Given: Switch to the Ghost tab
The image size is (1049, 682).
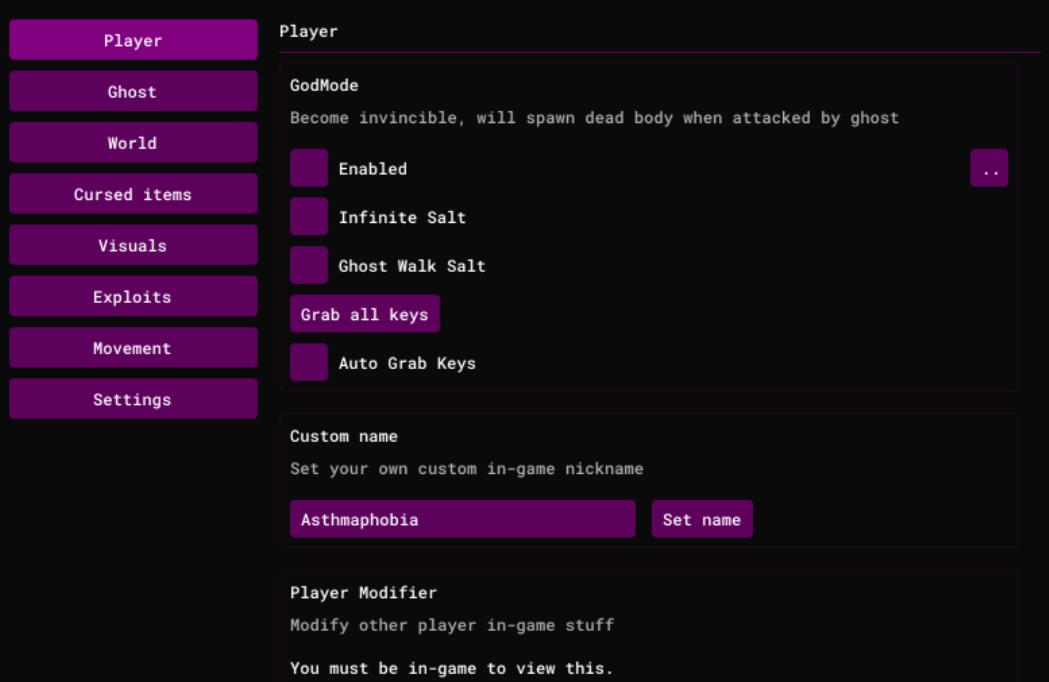Looking at the screenshot, I should tap(133, 91).
